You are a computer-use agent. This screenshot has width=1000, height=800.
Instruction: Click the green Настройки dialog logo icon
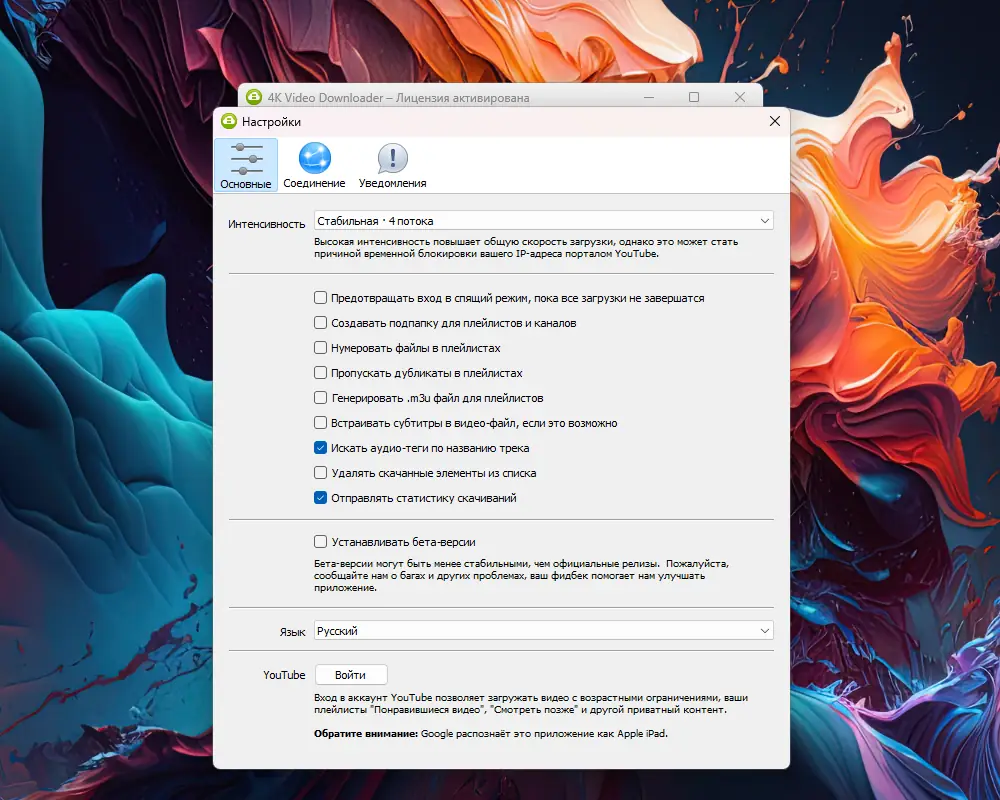(228, 121)
